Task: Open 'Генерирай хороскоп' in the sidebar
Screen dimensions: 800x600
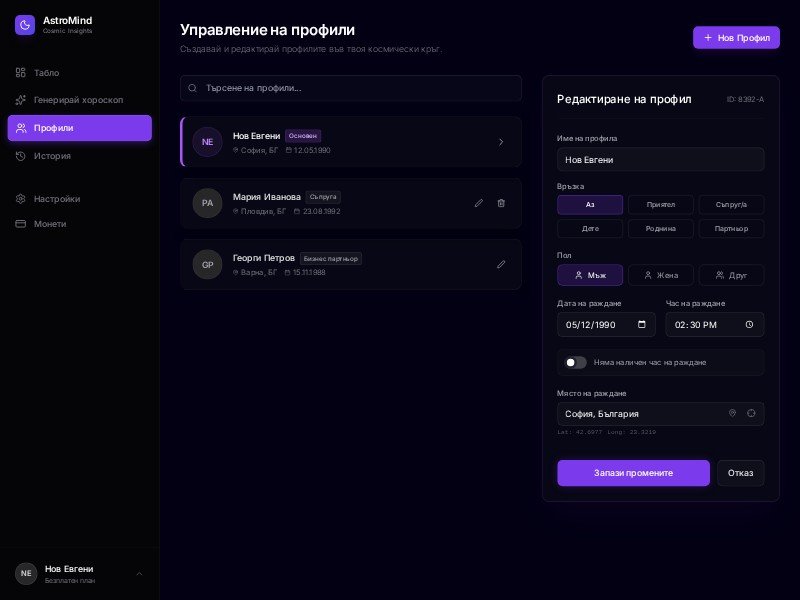Action: pos(78,100)
